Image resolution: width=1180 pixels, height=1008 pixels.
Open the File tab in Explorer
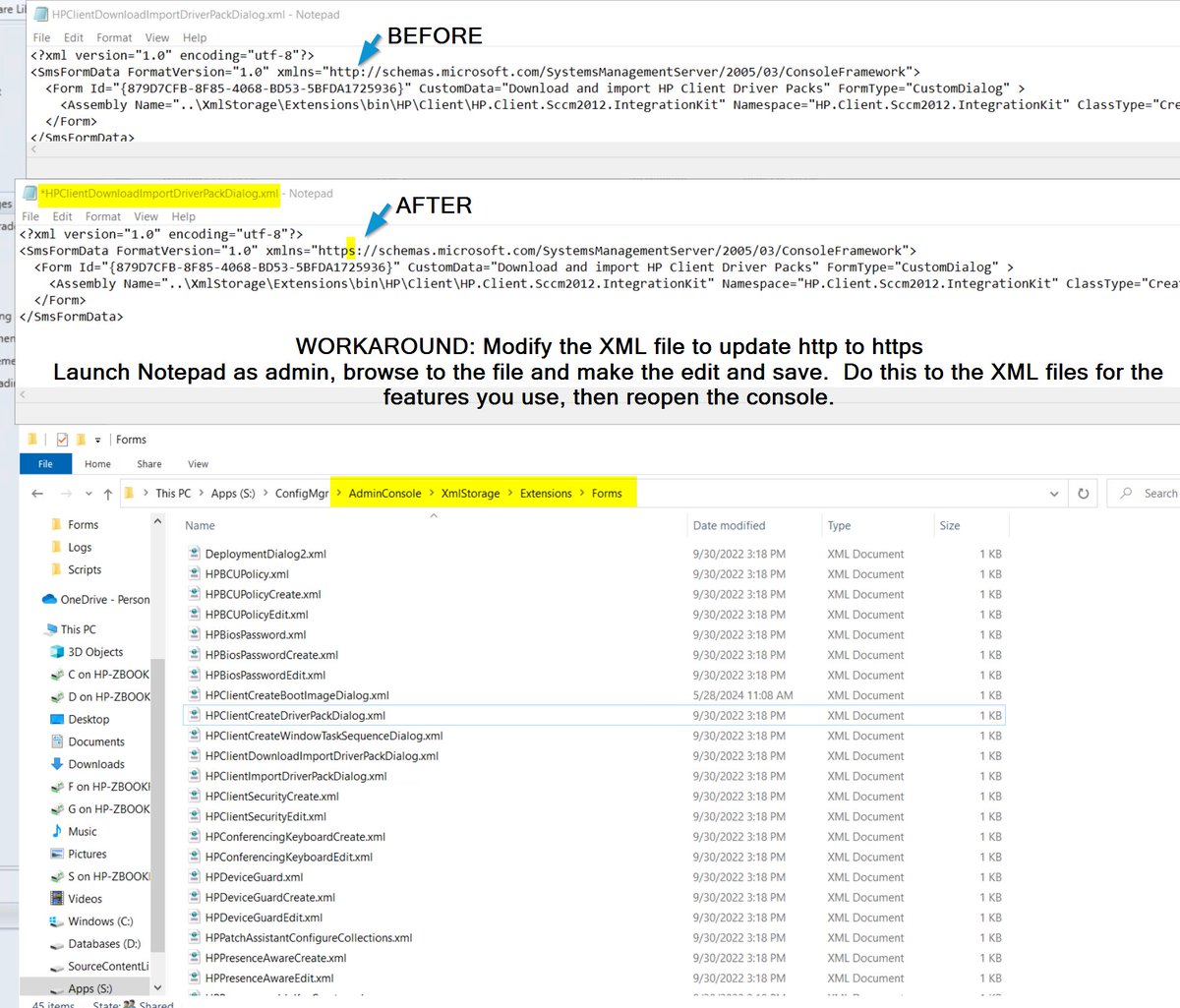[x=45, y=464]
